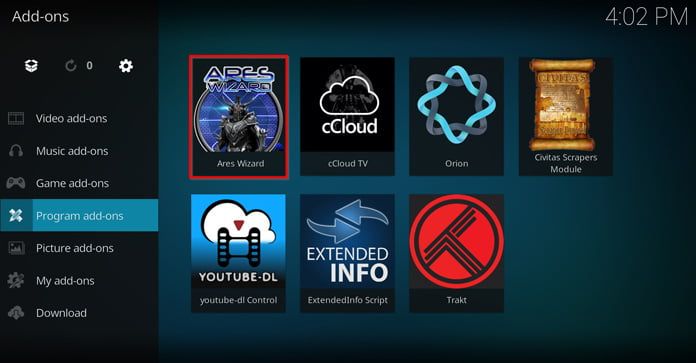Open the cCloud TV add-on
Image resolution: width=696 pixels, height=363 pixels.
click(348, 117)
